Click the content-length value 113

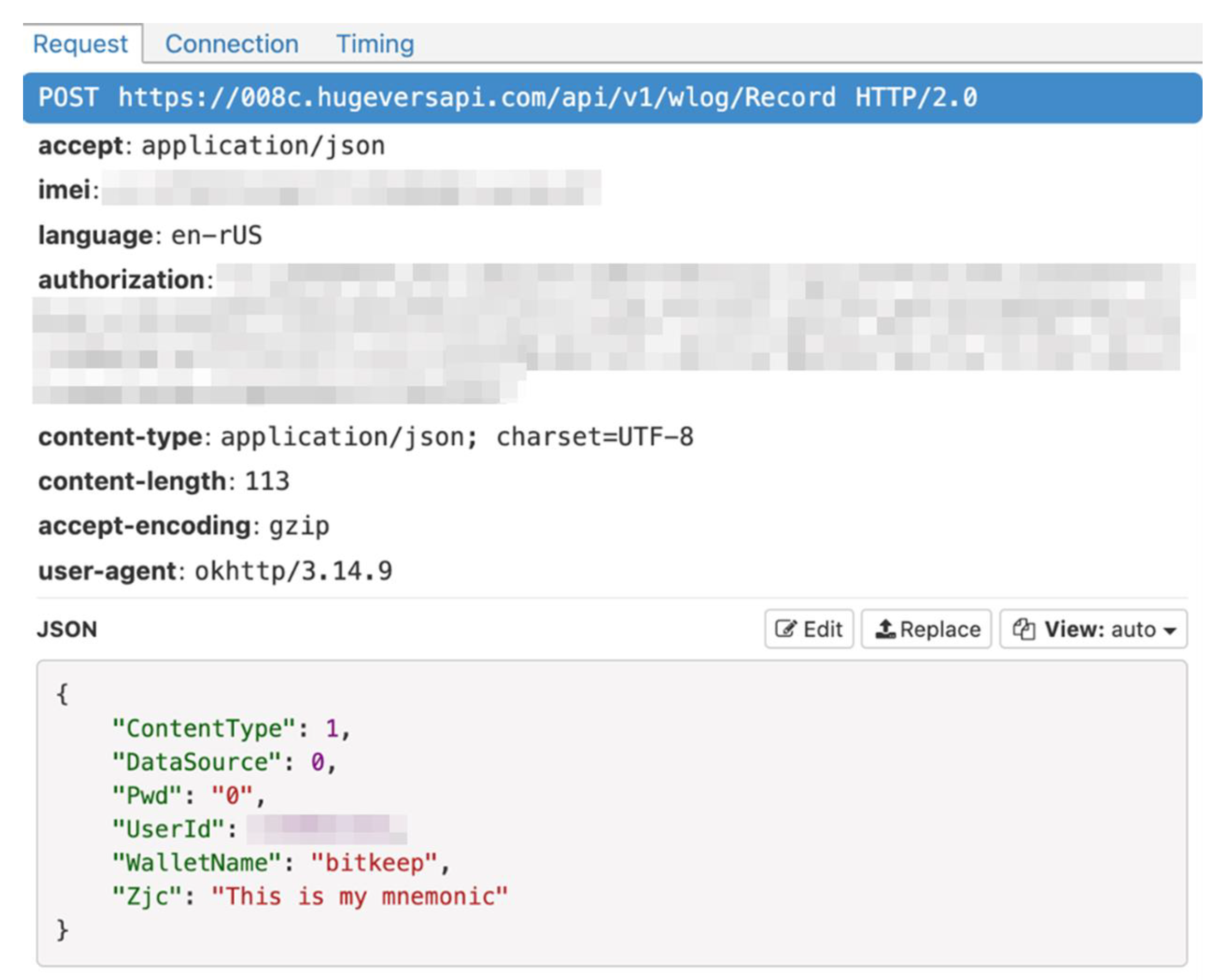(267, 482)
